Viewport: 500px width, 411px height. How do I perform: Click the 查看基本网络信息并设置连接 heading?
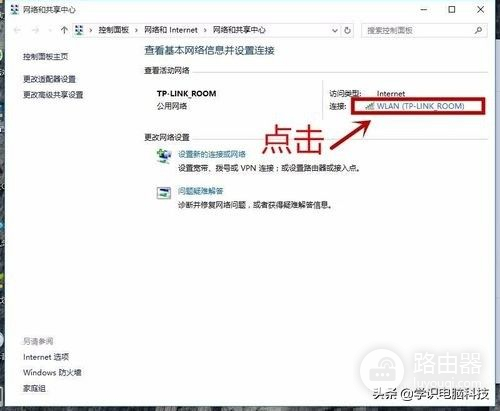(209, 51)
